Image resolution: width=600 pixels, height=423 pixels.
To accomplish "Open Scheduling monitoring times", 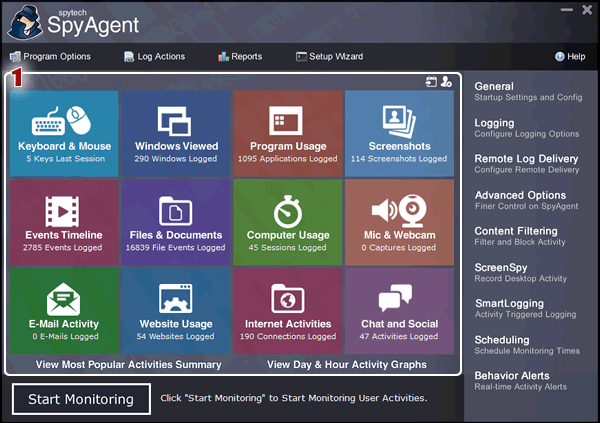I will 527,345.
